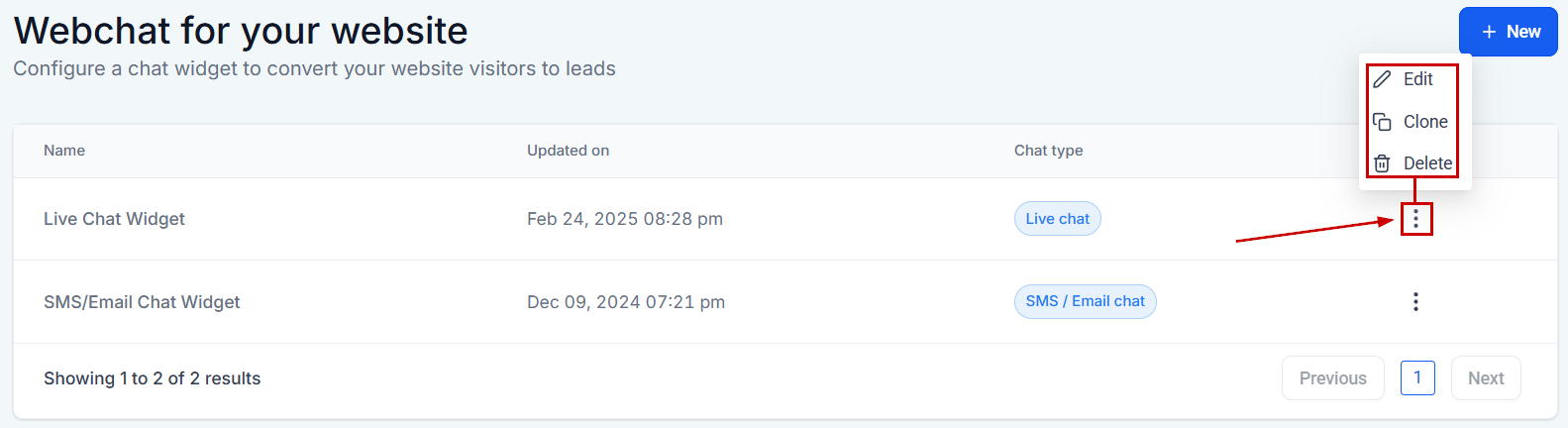
Task: Click the Live chat type badge
Action: coord(1057,219)
